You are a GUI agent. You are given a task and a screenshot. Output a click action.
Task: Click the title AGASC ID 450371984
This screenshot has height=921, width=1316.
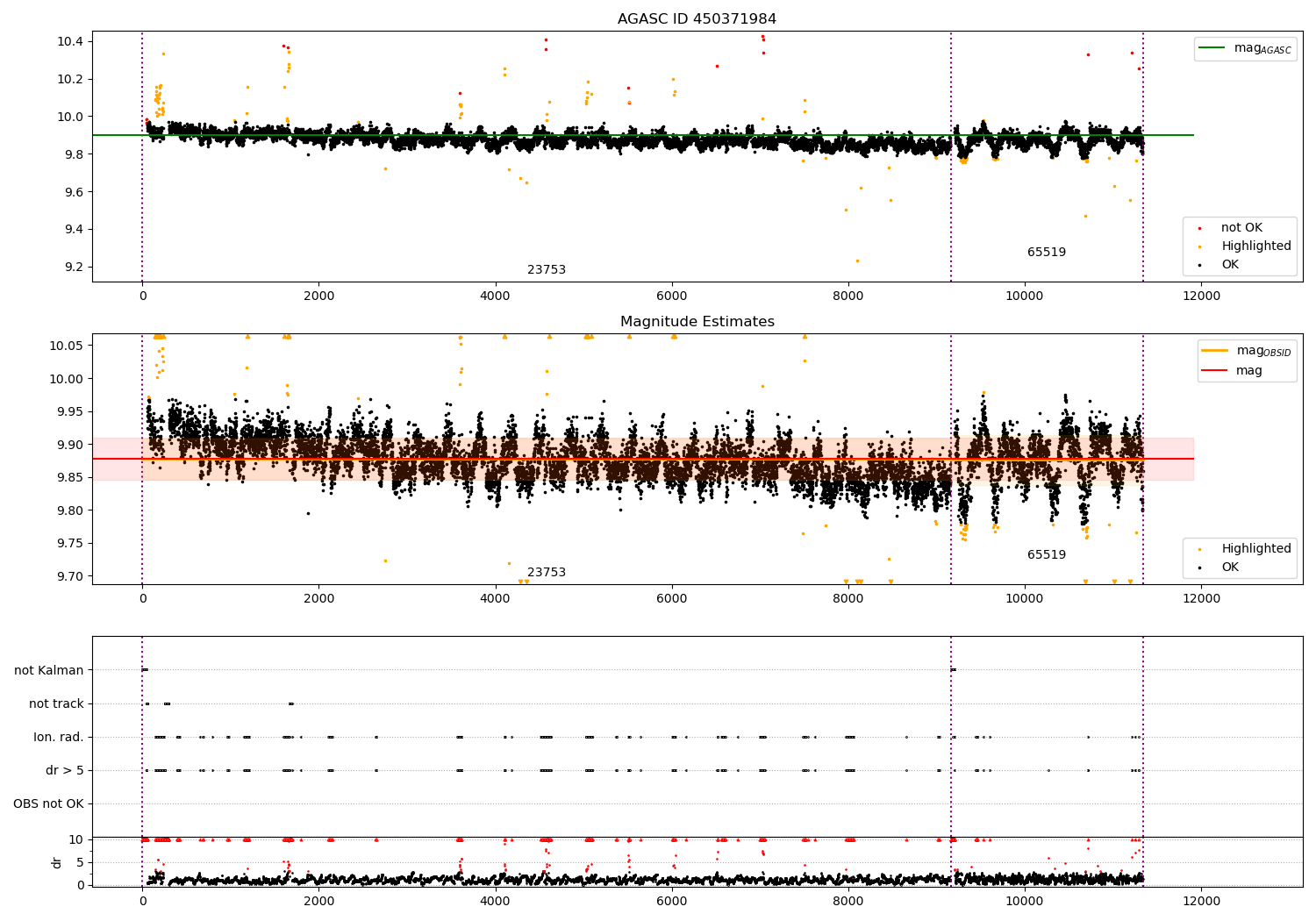click(697, 19)
